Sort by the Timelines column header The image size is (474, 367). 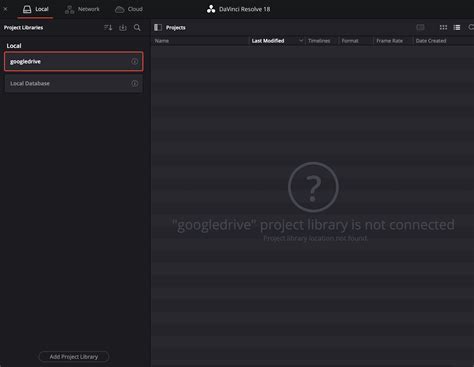319,41
